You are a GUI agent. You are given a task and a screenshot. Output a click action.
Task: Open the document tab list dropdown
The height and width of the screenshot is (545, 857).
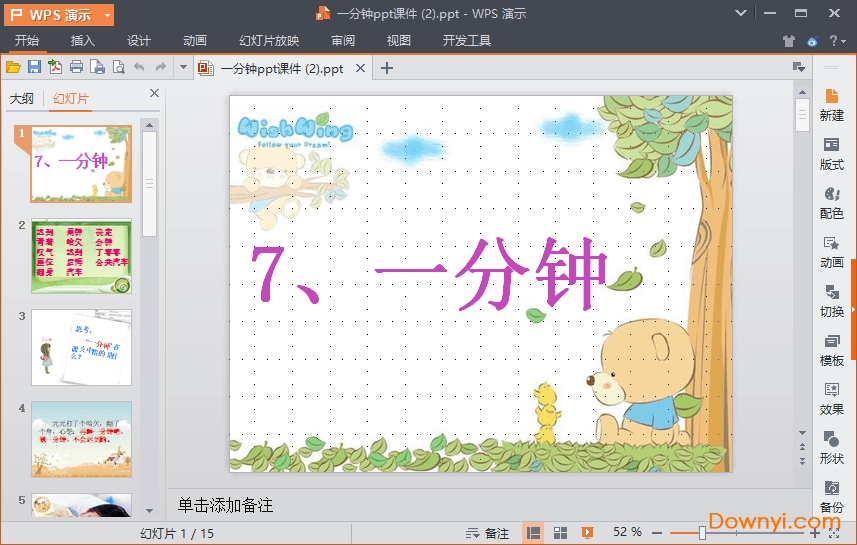point(799,67)
